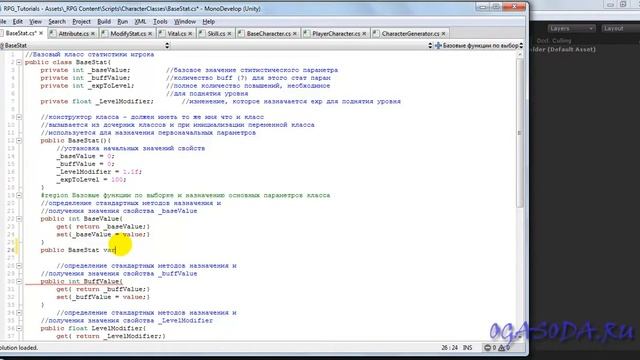Click the cursor position 26:24 in status bar
The height and width of the screenshot is (360, 640).
coord(449,348)
